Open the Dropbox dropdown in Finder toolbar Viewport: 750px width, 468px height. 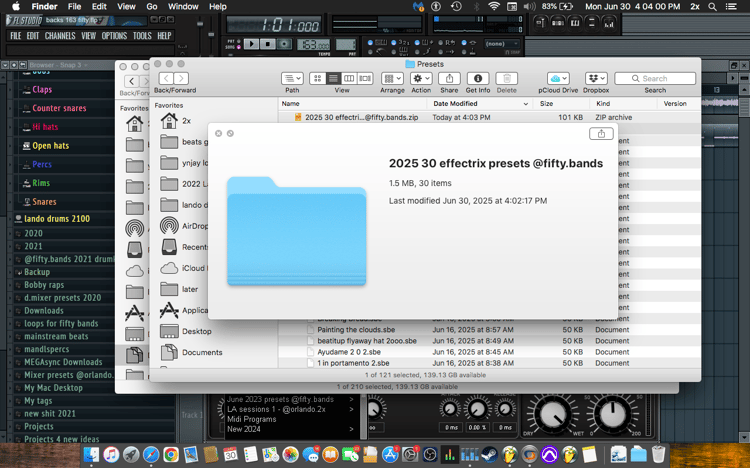tap(596, 78)
